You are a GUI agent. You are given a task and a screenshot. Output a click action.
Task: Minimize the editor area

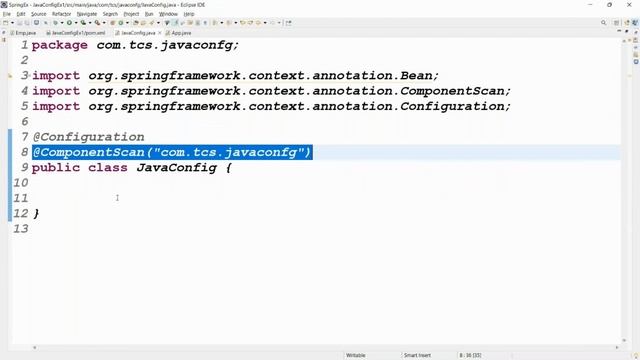click(x=619, y=31)
